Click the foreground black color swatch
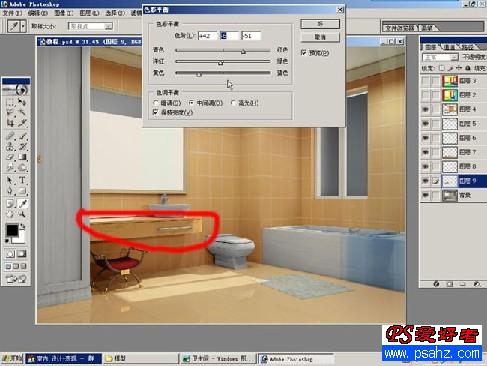The width and height of the screenshot is (487, 366). [x=12, y=230]
